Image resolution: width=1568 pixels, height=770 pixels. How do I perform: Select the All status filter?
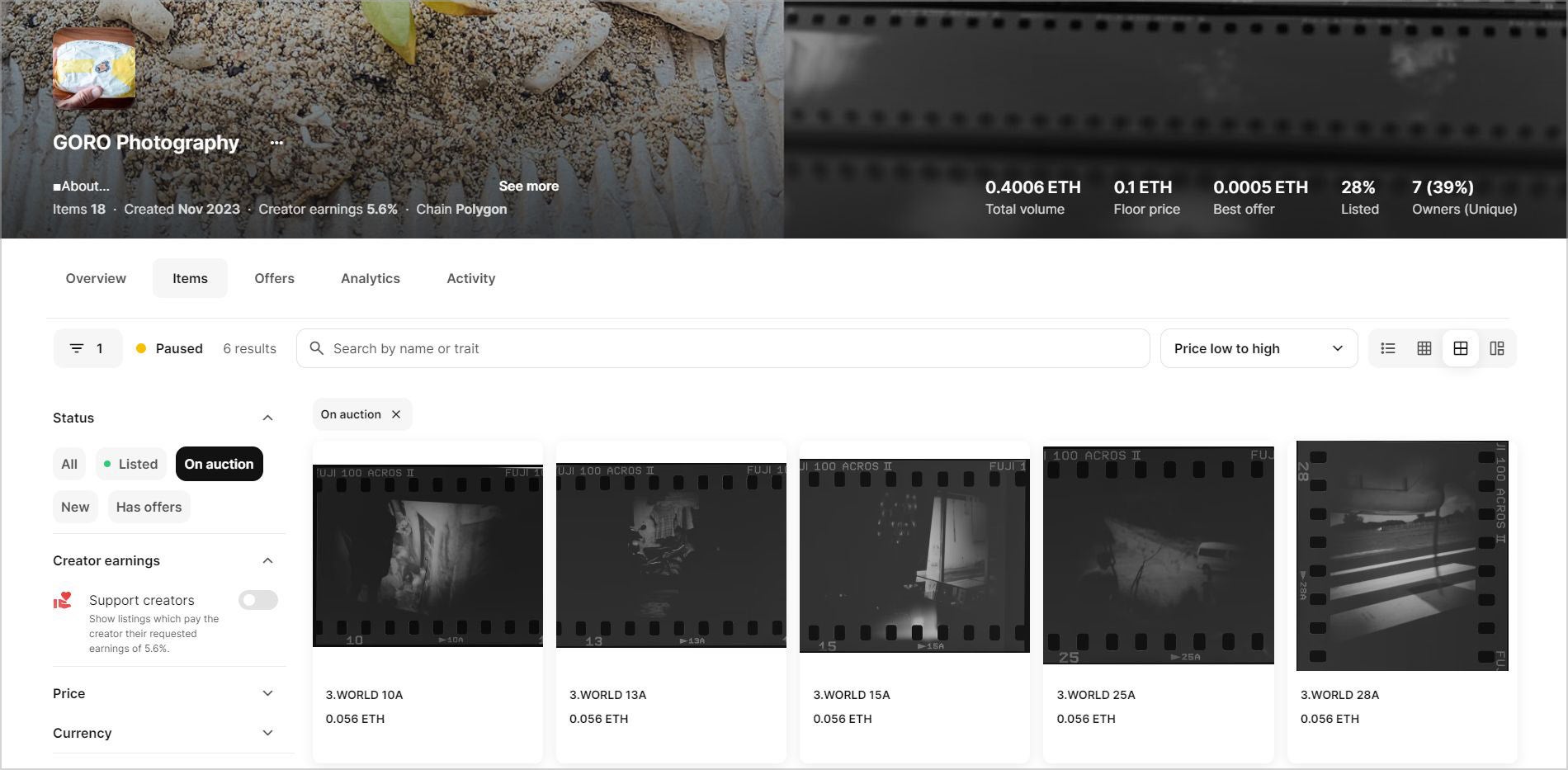click(69, 464)
